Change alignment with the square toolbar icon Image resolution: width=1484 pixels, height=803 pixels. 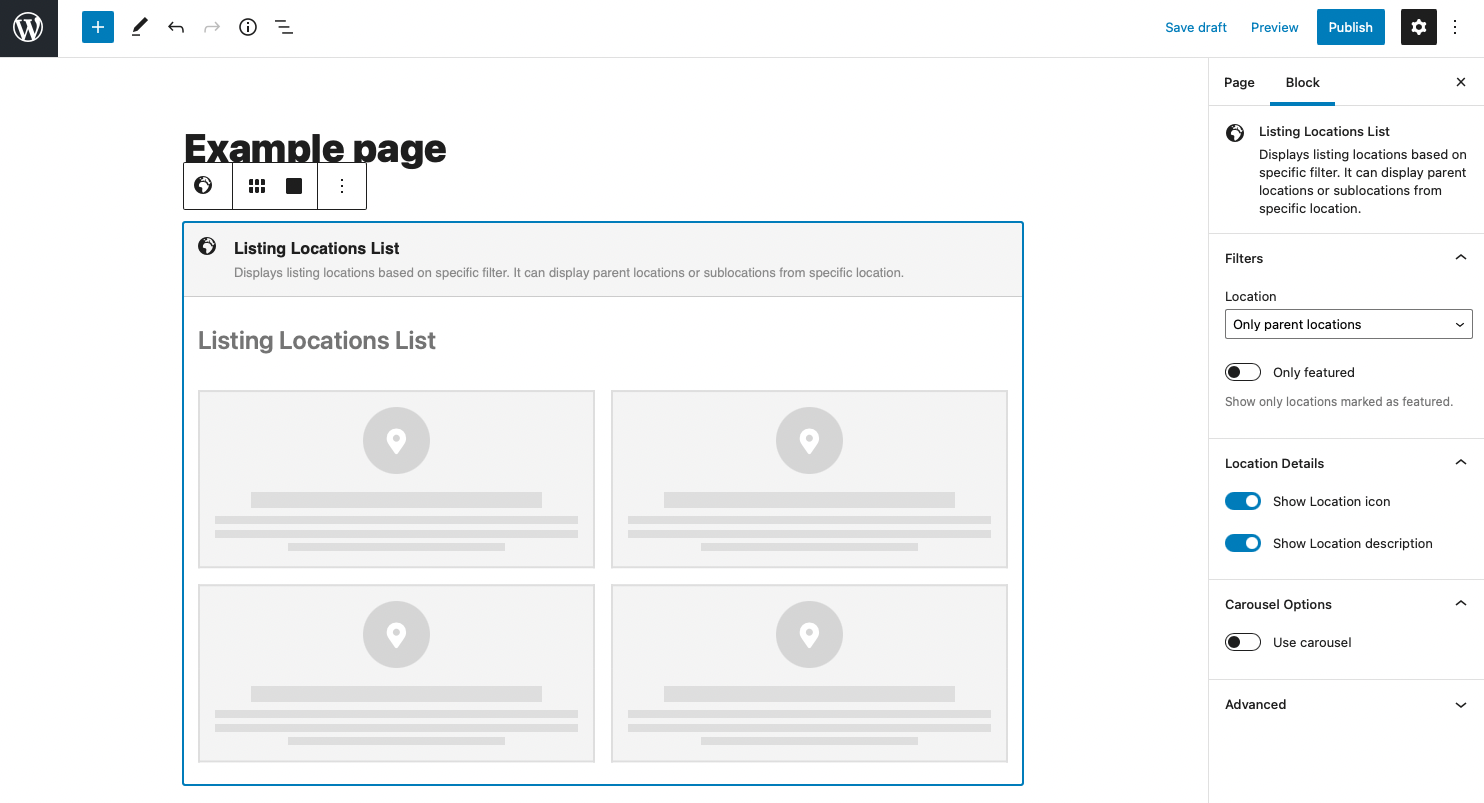click(x=294, y=186)
